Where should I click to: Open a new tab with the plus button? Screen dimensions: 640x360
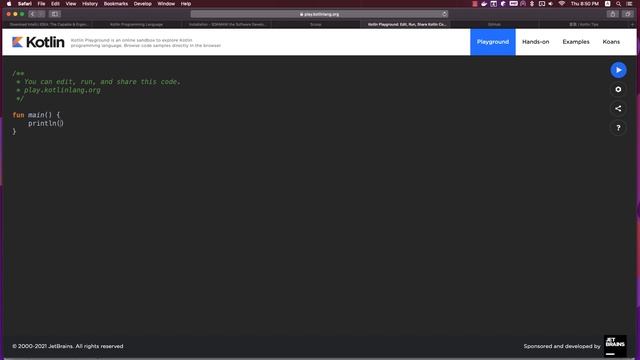click(x=633, y=24)
